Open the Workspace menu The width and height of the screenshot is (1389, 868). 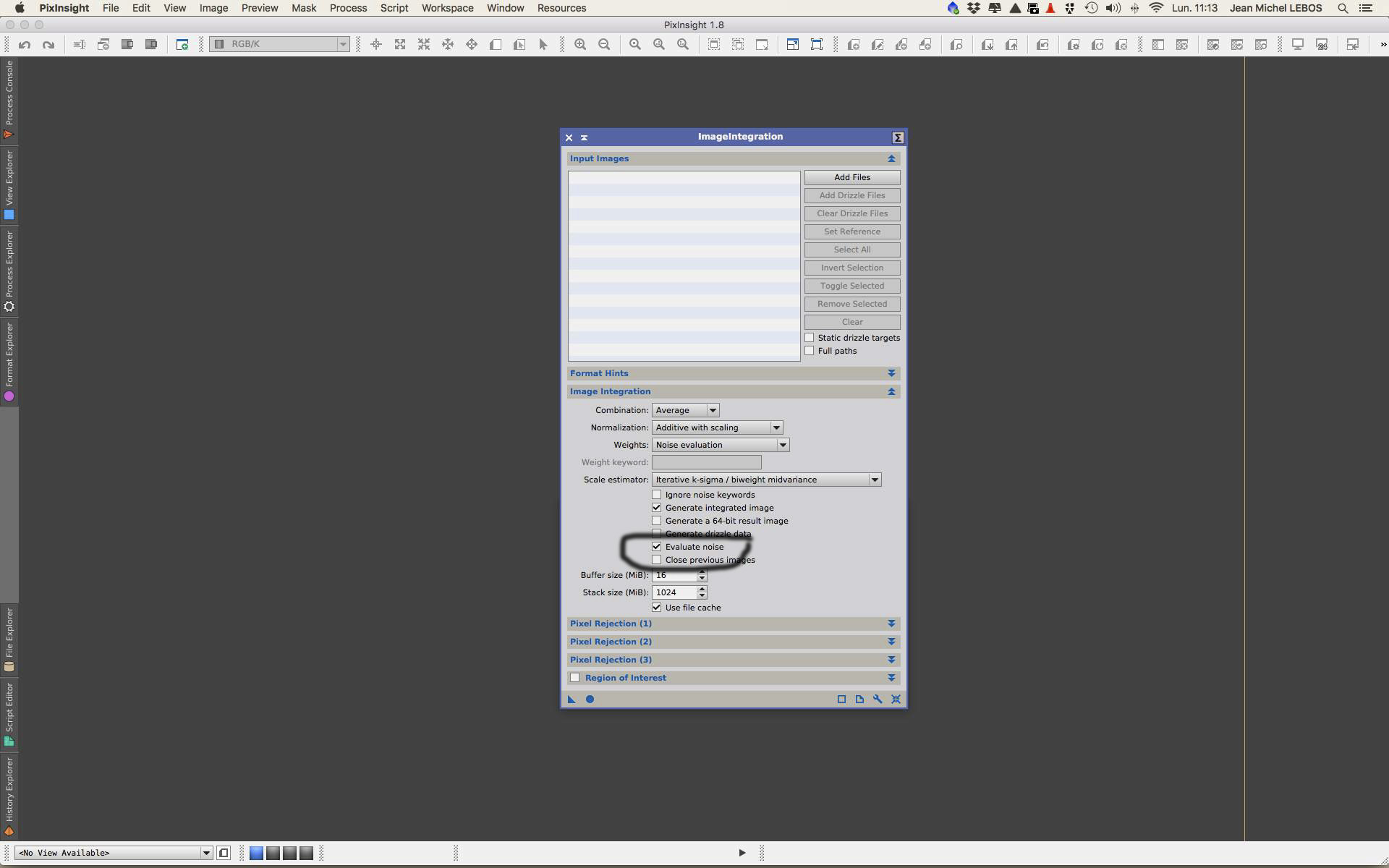click(x=448, y=8)
